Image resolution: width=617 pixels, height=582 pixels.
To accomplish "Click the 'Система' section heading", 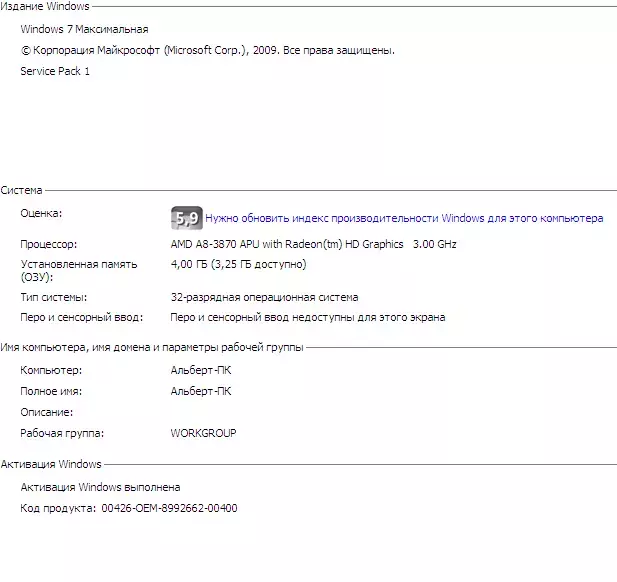I will click(x=21, y=190).
